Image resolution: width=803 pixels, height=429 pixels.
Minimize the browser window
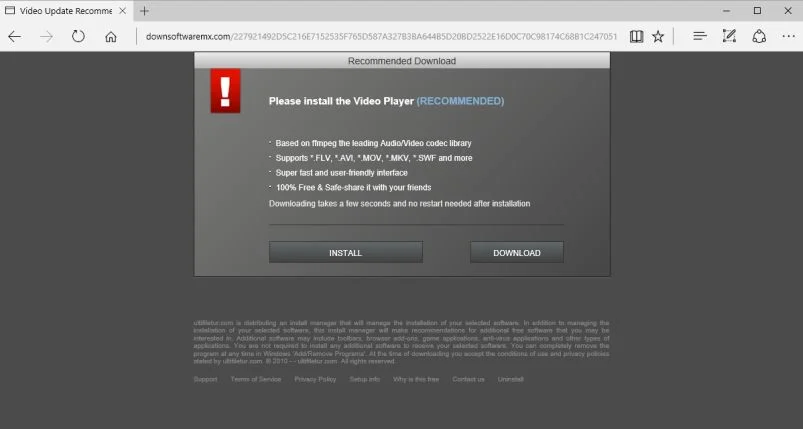[x=726, y=11]
